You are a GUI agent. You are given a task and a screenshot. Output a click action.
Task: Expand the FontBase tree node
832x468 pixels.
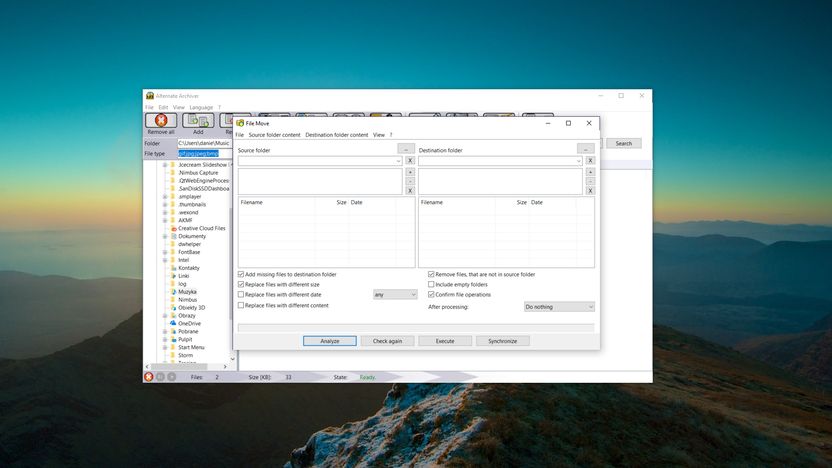(x=164, y=252)
